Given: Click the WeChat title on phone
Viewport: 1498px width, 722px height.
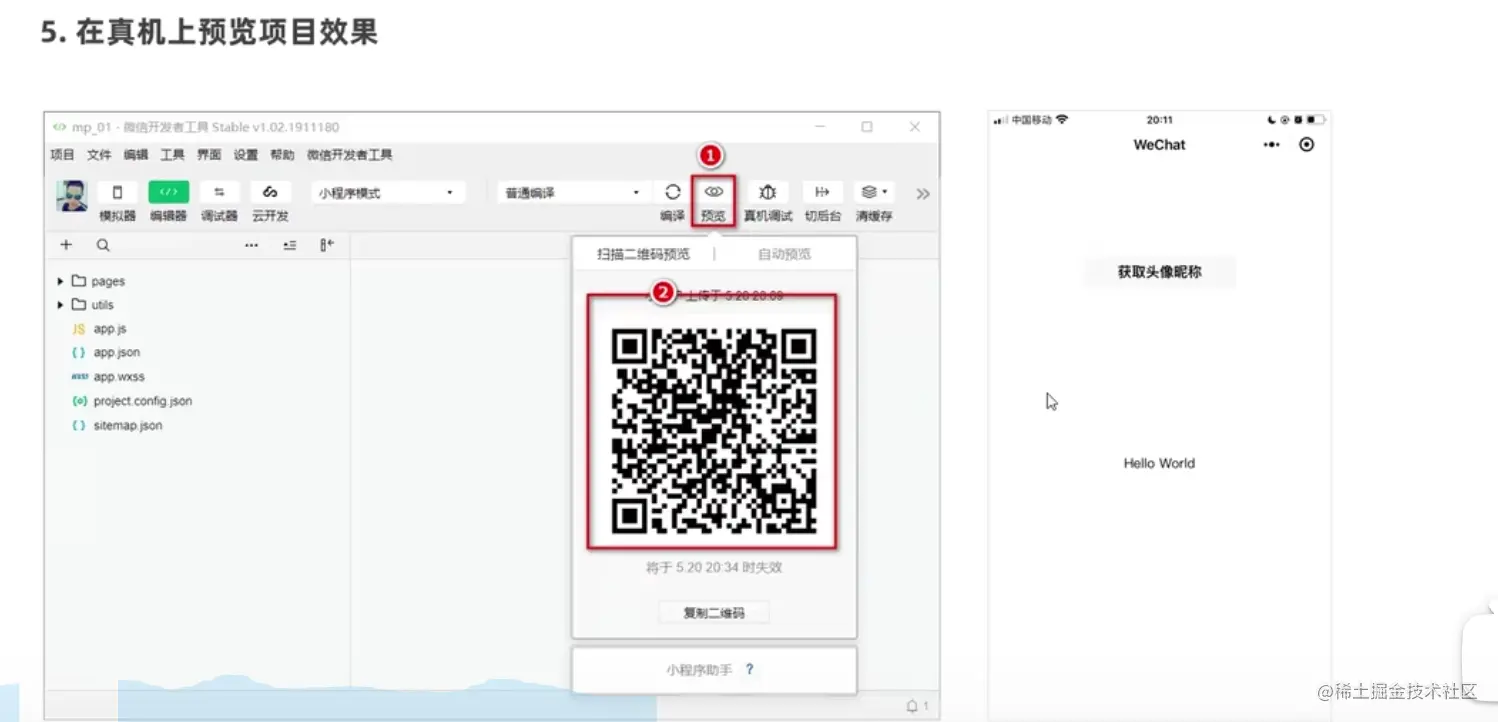Looking at the screenshot, I should (x=1159, y=145).
